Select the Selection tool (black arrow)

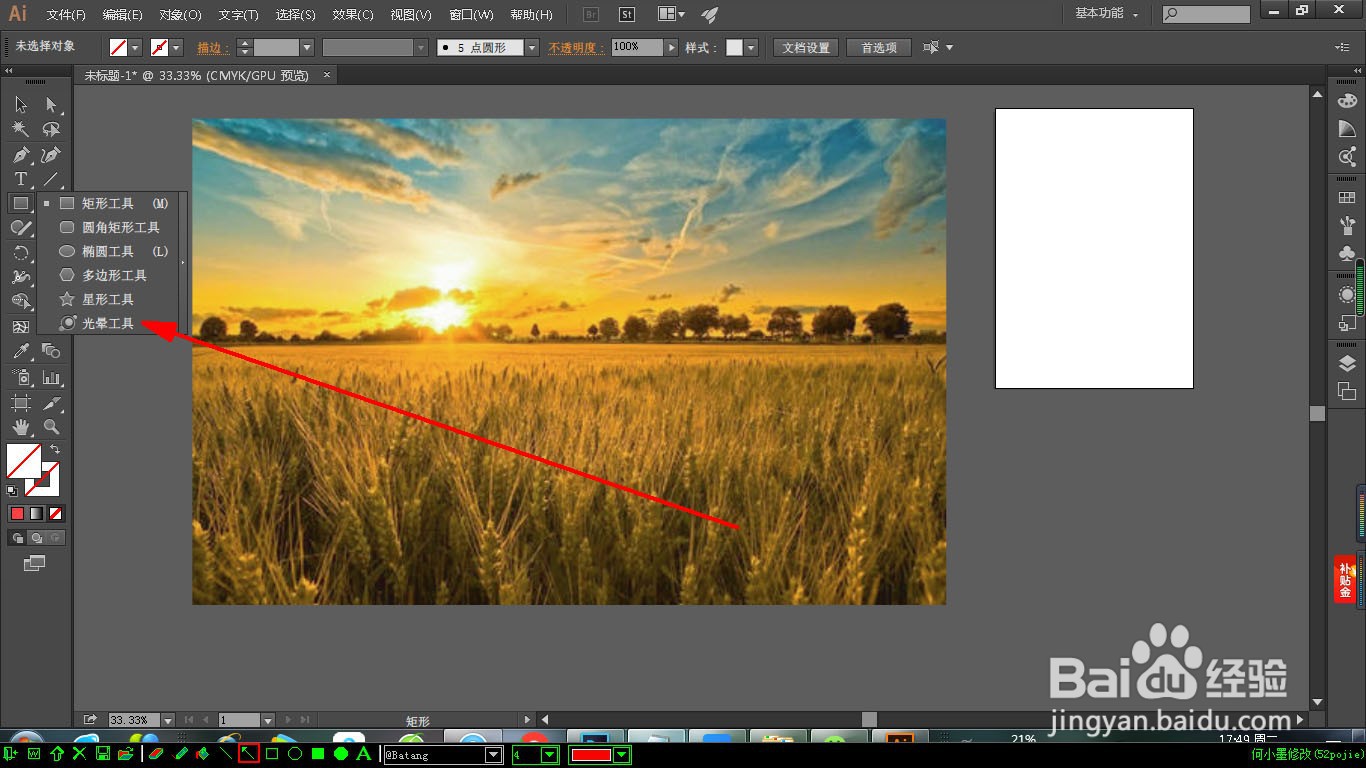click(x=21, y=104)
